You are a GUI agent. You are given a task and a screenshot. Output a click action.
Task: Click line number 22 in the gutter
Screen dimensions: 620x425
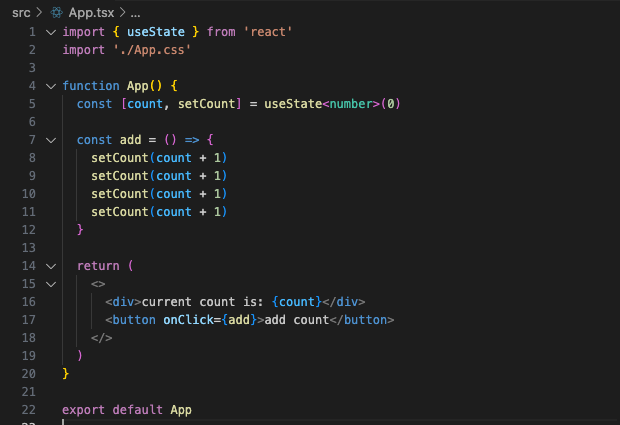(28, 410)
